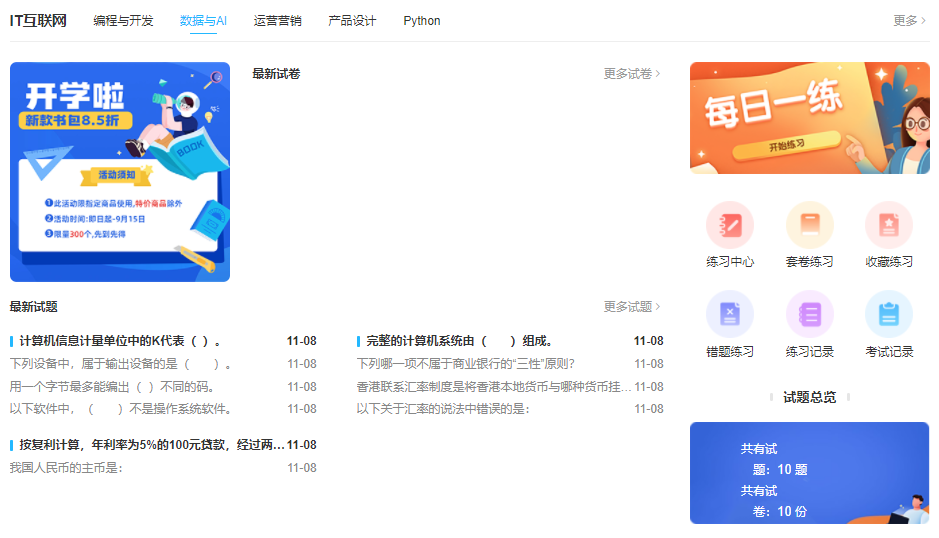Open the 收藏练习 star icon
The height and width of the screenshot is (538, 939).
pos(888,226)
